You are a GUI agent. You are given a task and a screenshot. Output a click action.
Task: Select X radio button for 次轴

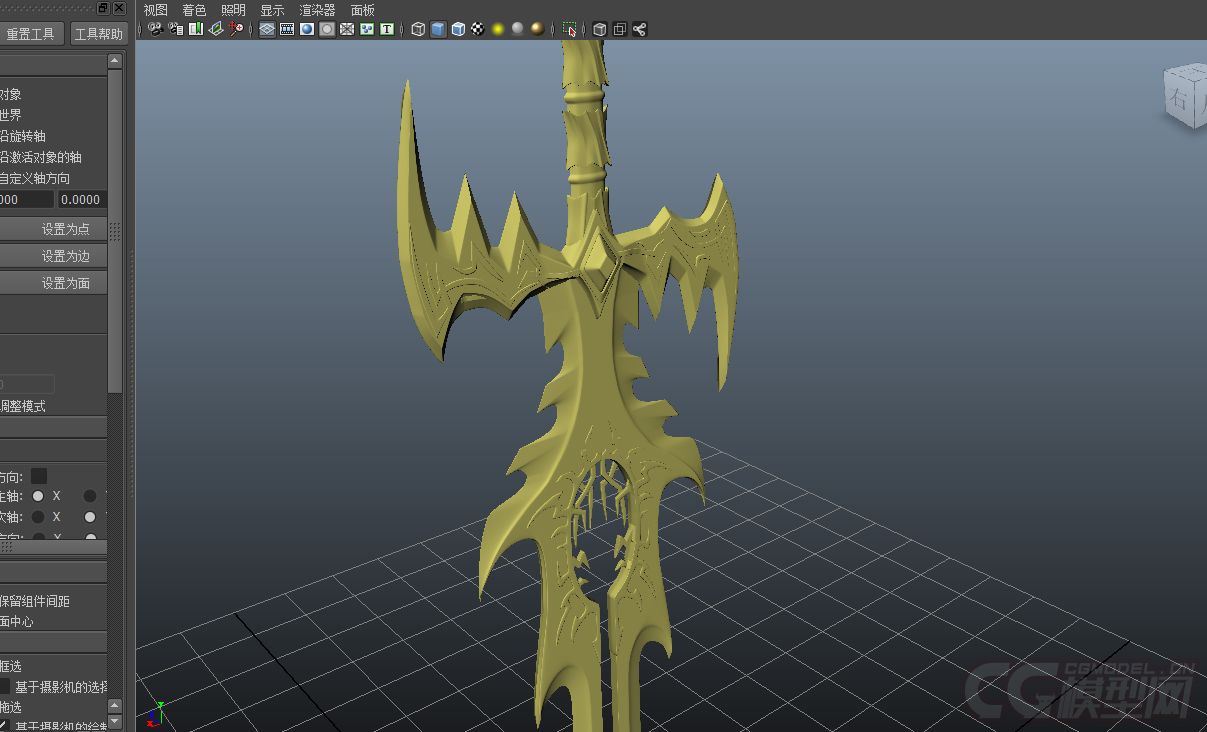pyautogui.click(x=38, y=517)
